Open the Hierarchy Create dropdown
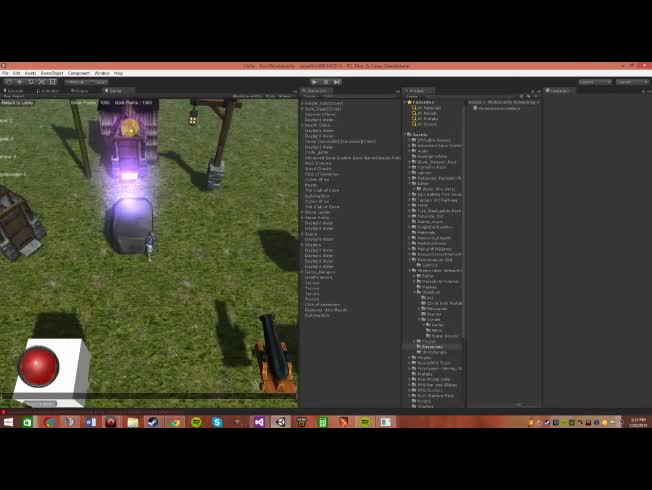 point(309,97)
